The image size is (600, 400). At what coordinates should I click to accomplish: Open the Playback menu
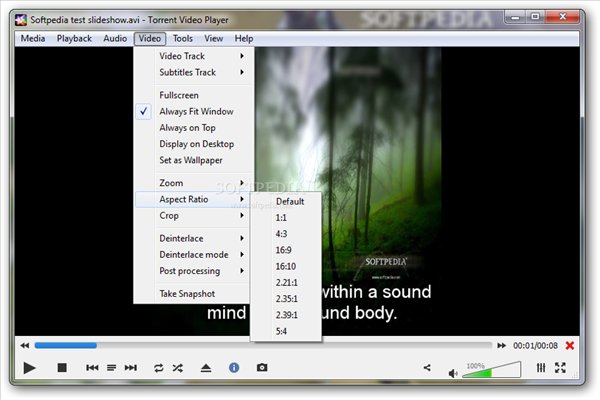(74, 39)
